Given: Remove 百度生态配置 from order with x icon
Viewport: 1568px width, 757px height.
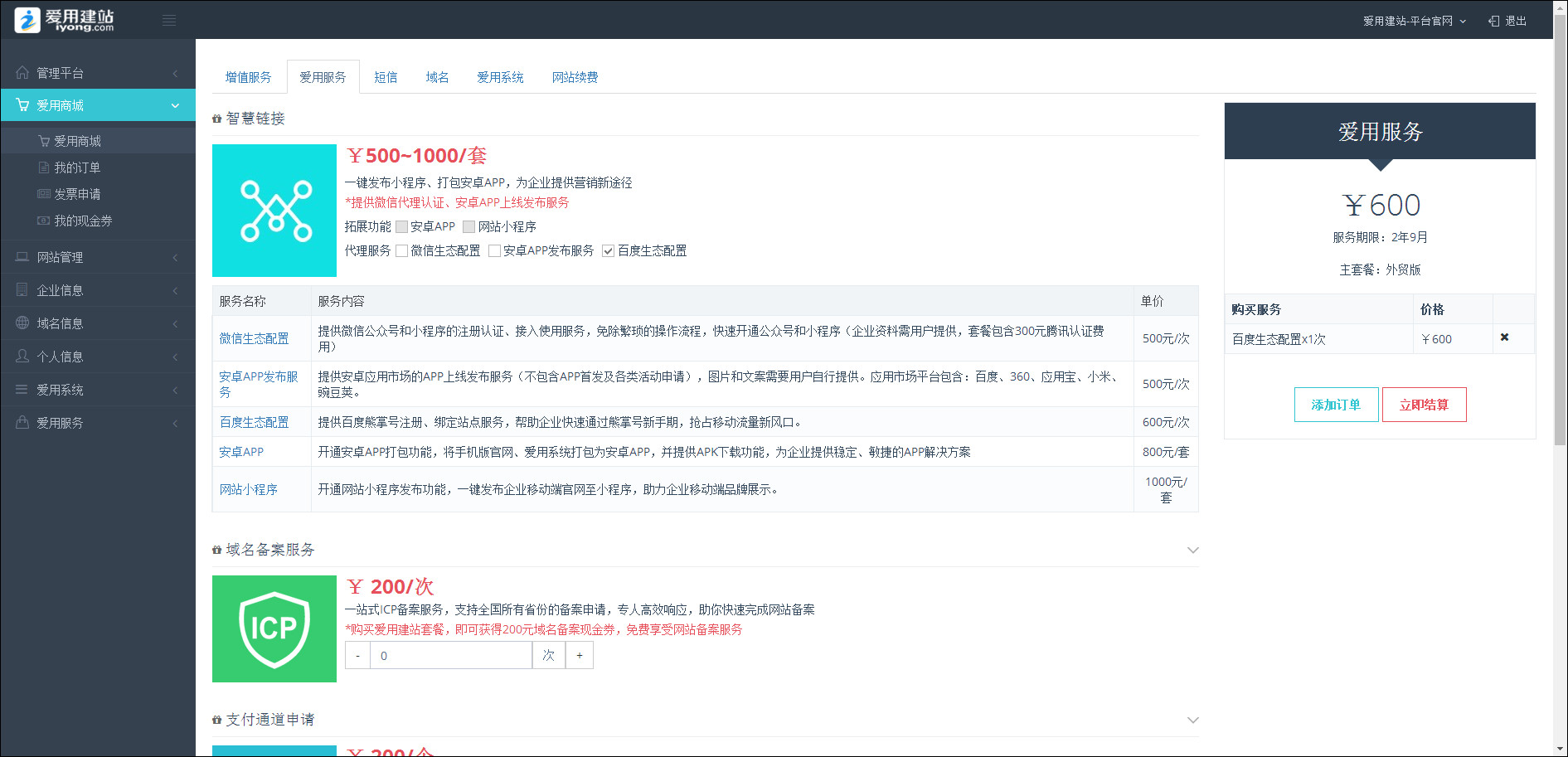Looking at the screenshot, I should pyautogui.click(x=1504, y=337).
